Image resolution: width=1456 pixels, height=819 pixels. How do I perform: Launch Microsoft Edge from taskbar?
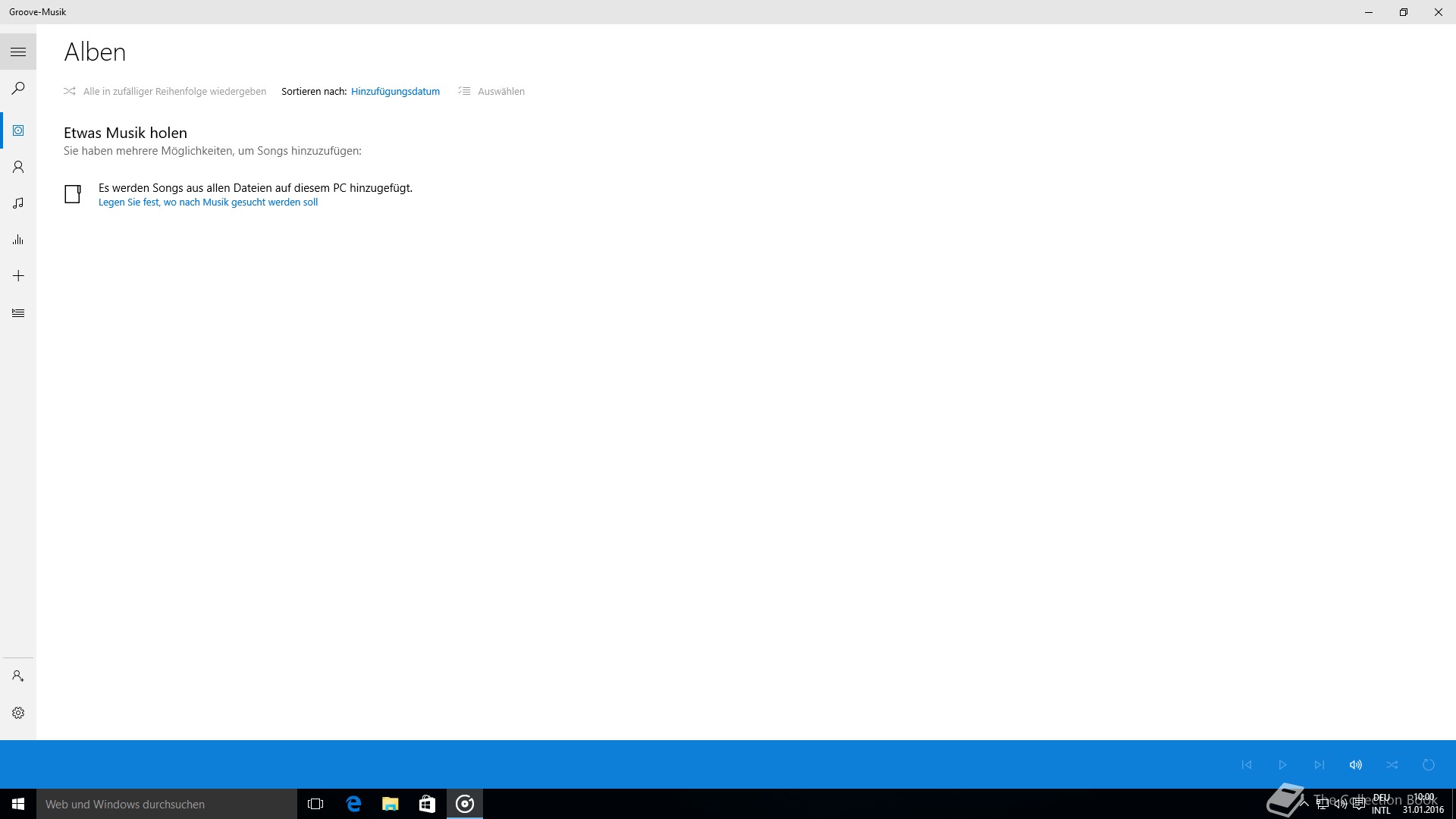pyautogui.click(x=353, y=804)
